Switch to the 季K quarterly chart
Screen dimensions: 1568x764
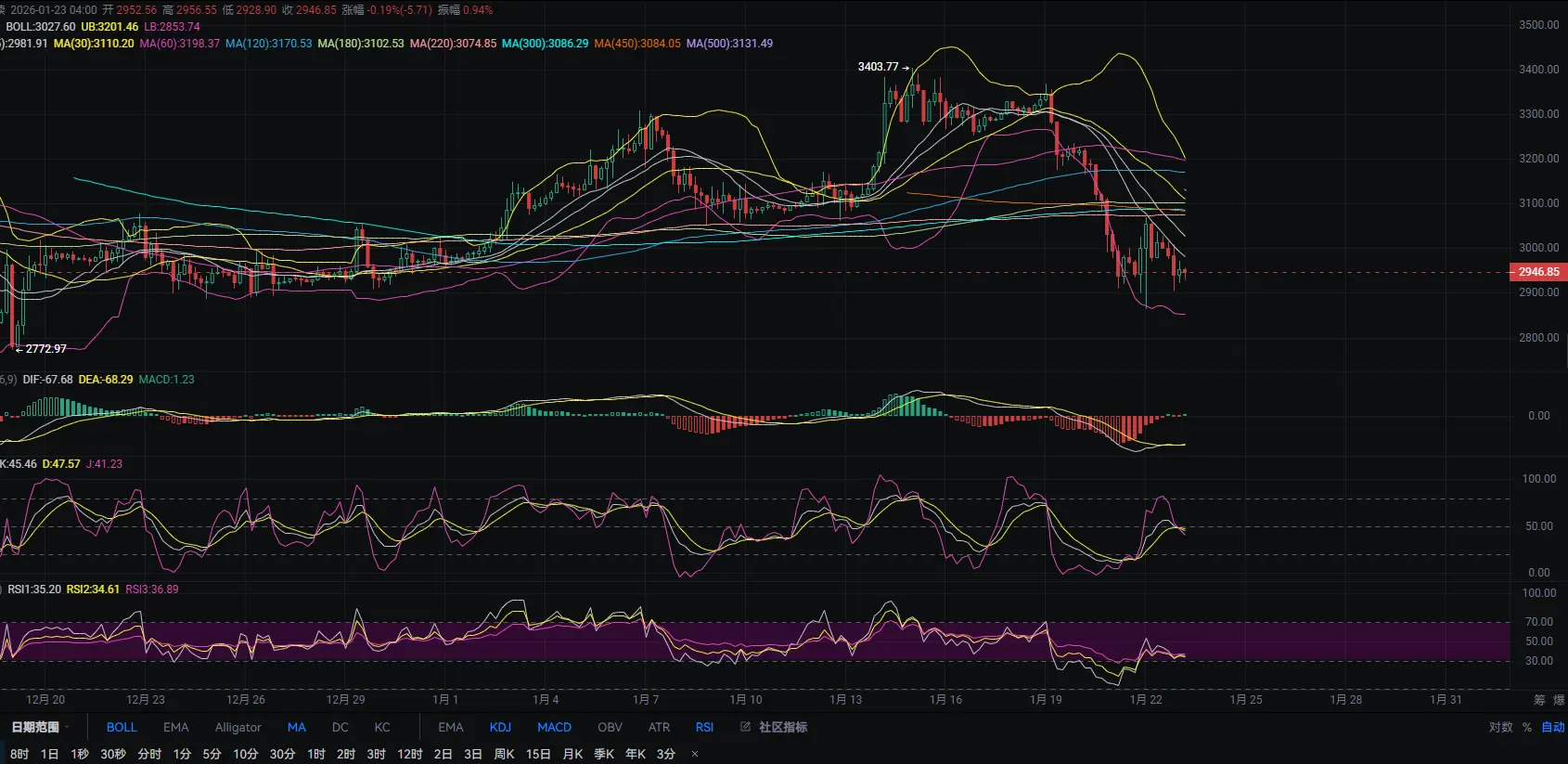pos(604,754)
